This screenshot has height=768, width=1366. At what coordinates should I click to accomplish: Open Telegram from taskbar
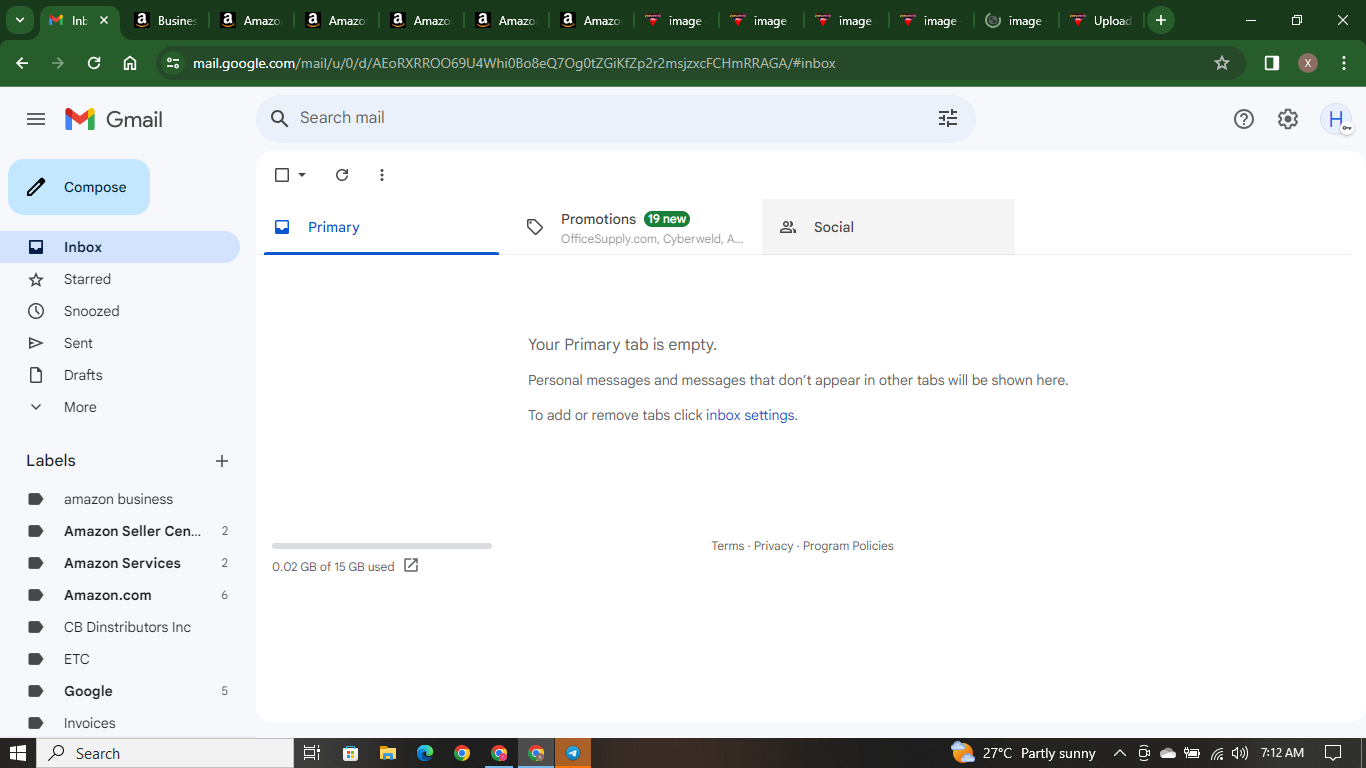[x=574, y=753]
